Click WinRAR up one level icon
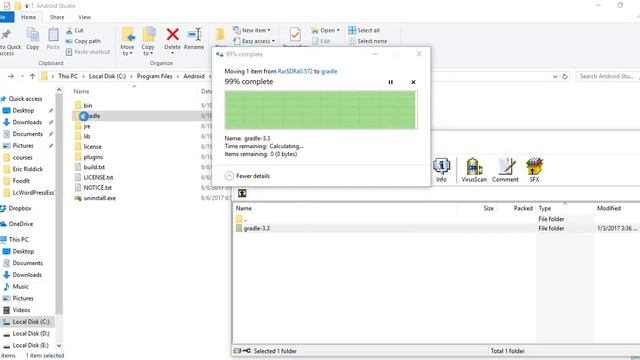This screenshot has width=640, height=360. coord(242,193)
